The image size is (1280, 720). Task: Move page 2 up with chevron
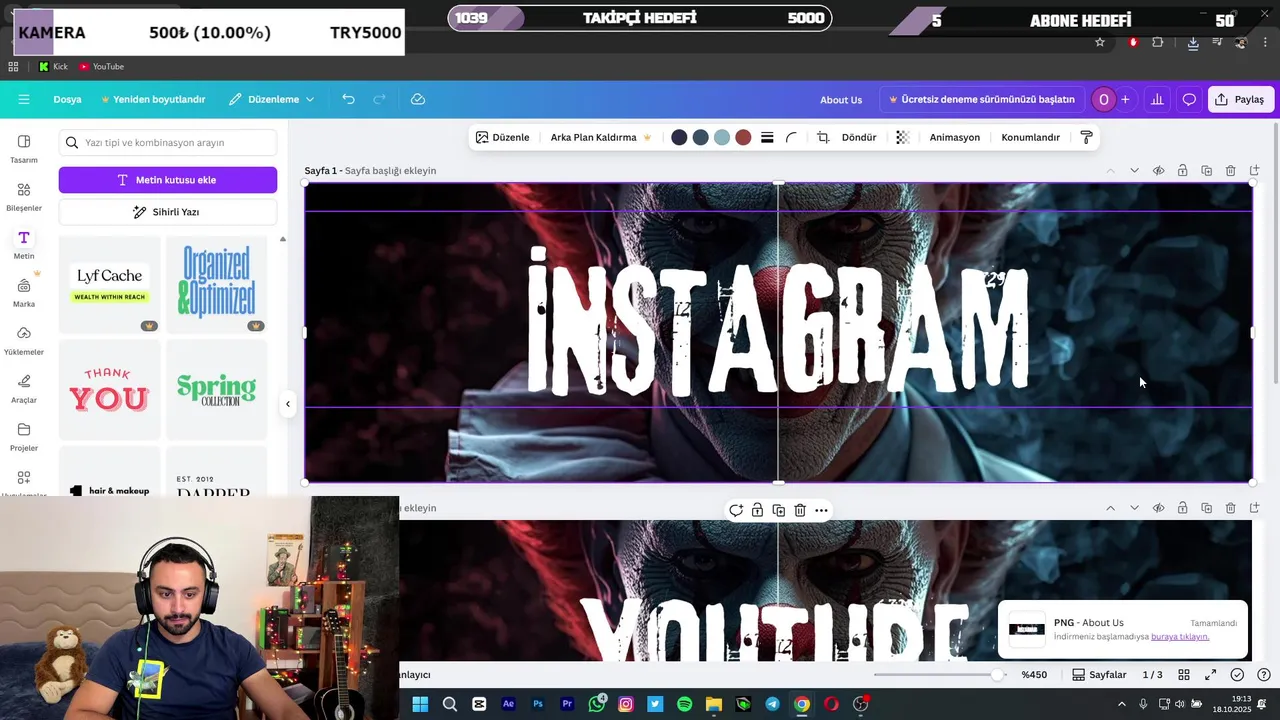point(1110,508)
